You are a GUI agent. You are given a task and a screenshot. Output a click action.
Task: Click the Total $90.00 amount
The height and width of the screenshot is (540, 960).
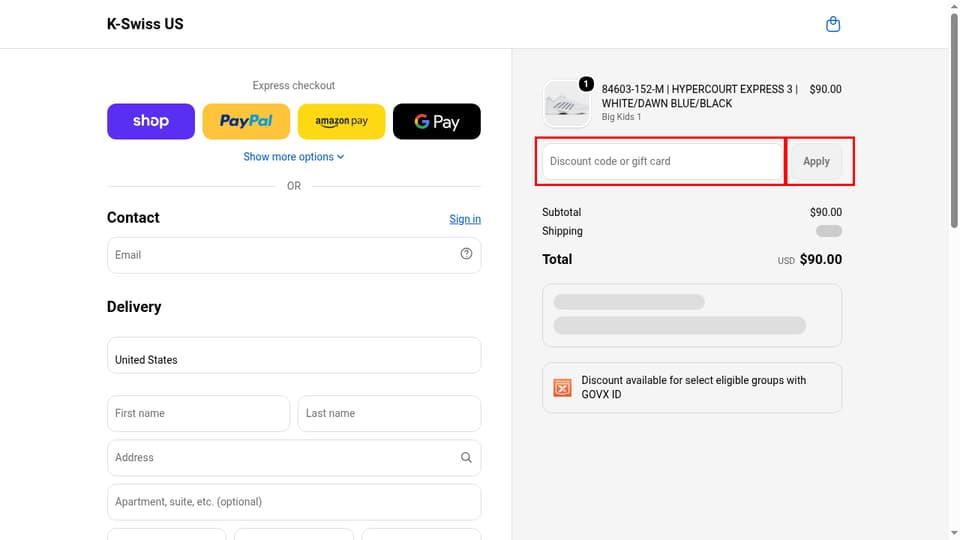click(x=820, y=260)
